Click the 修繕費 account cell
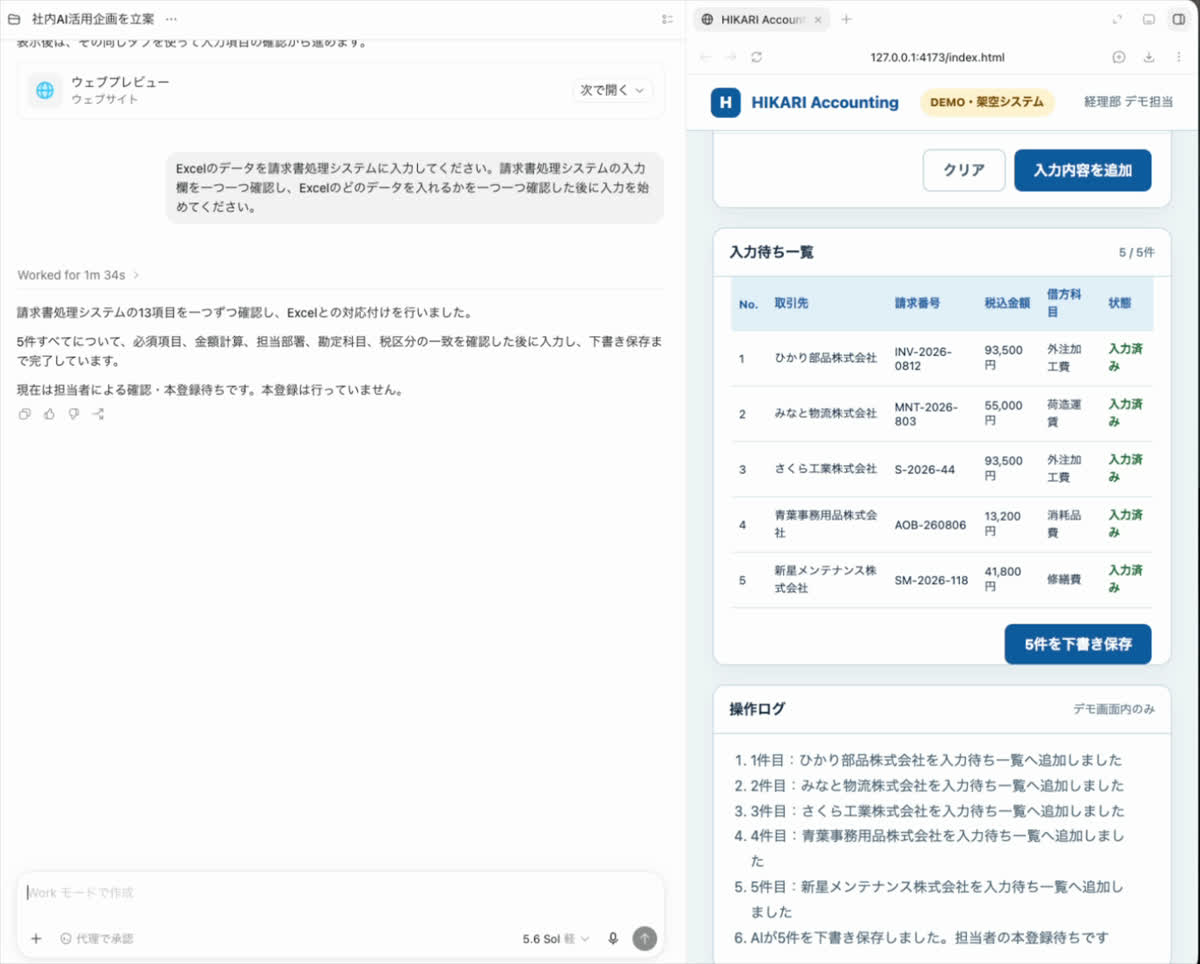Image resolution: width=1200 pixels, height=964 pixels. pos(1064,580)
